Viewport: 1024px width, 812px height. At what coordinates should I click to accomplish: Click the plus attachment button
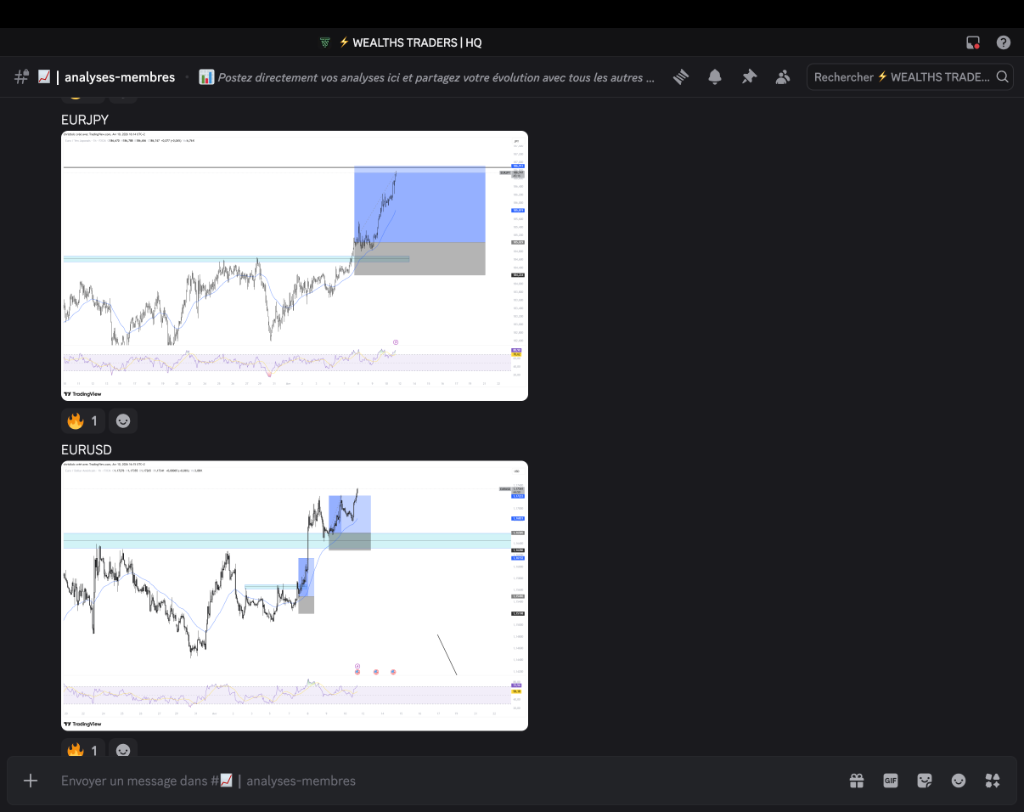point(31,781)
